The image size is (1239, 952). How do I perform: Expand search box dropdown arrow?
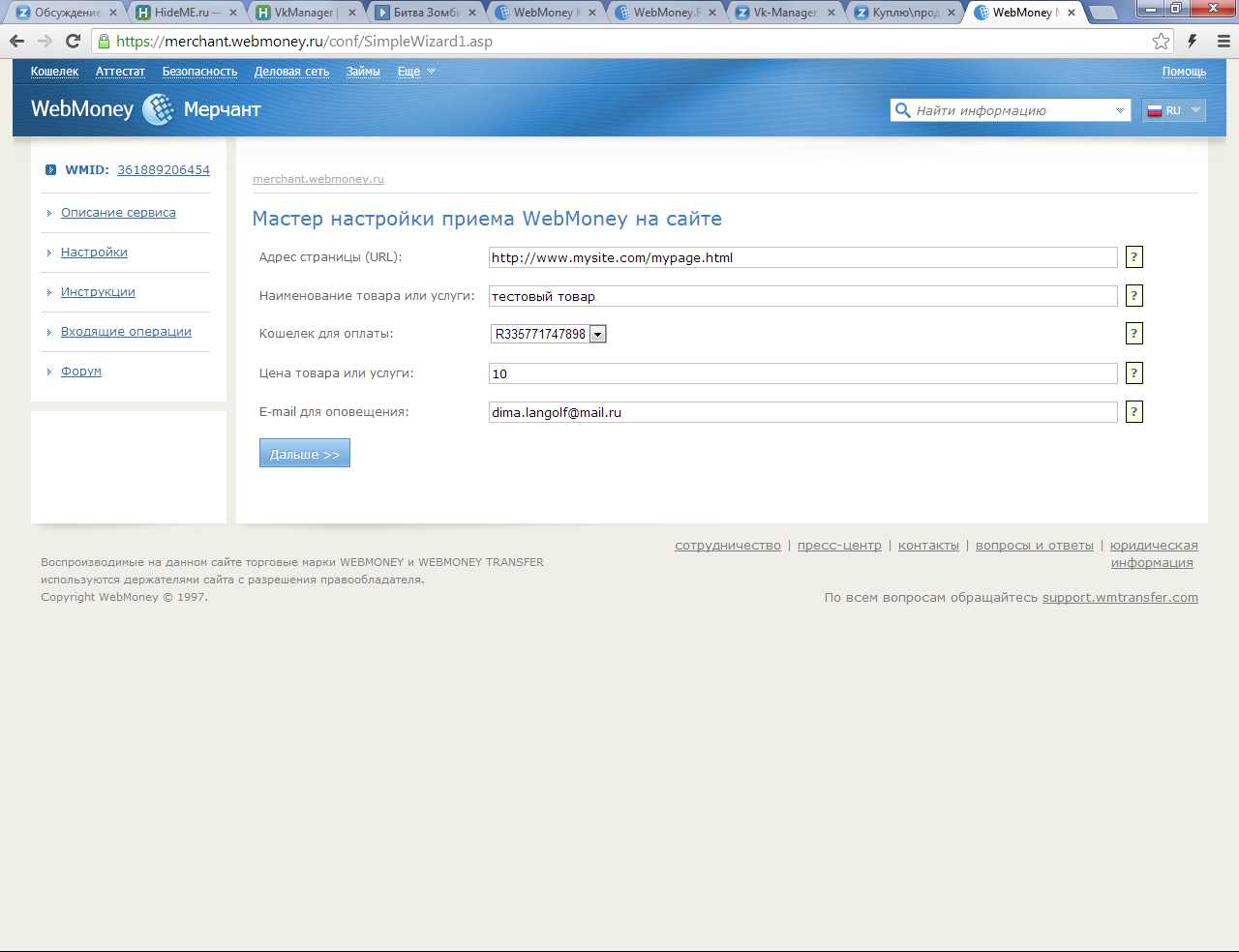pos(1120,110)
